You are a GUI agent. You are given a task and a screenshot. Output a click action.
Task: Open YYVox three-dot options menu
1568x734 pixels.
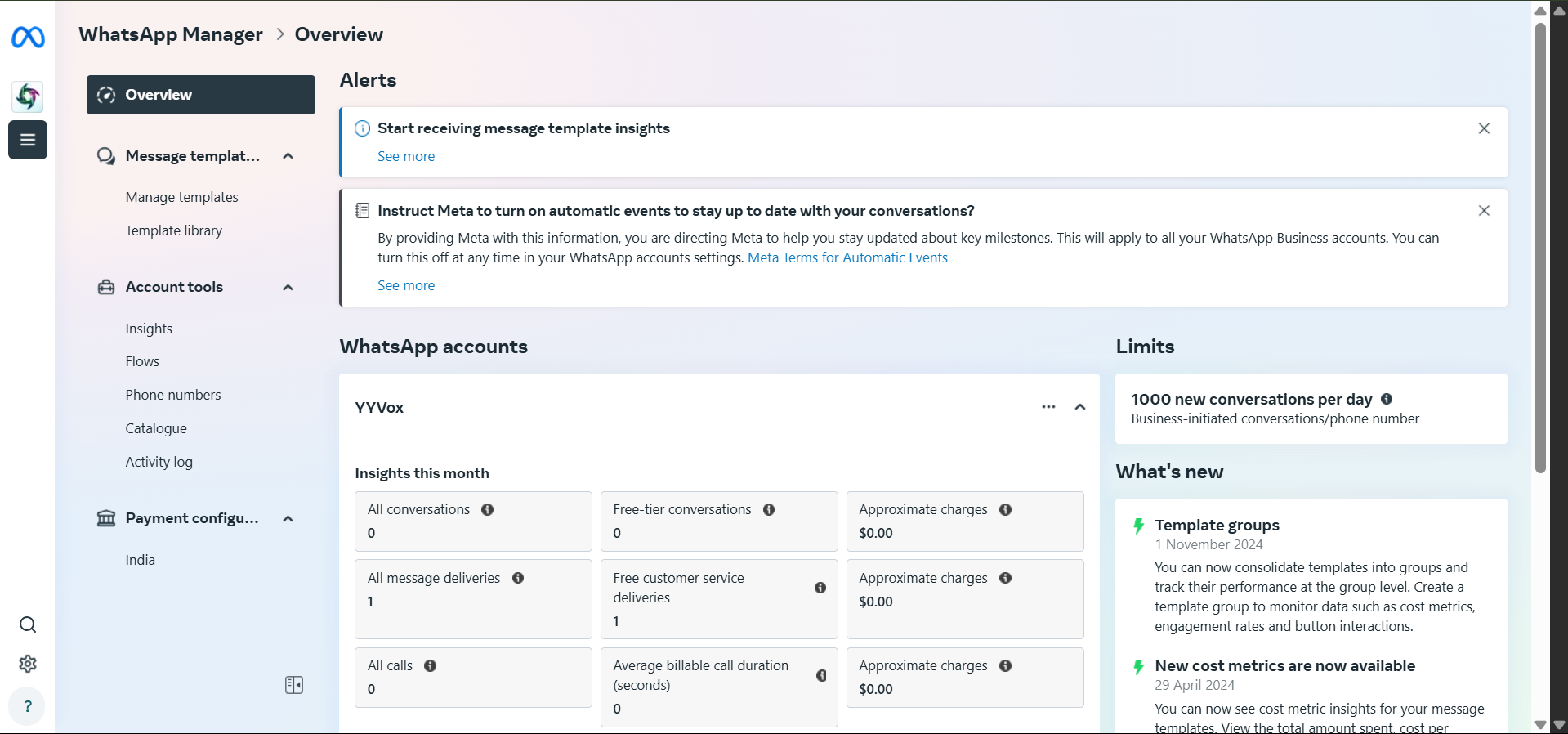coord(1048,407)
